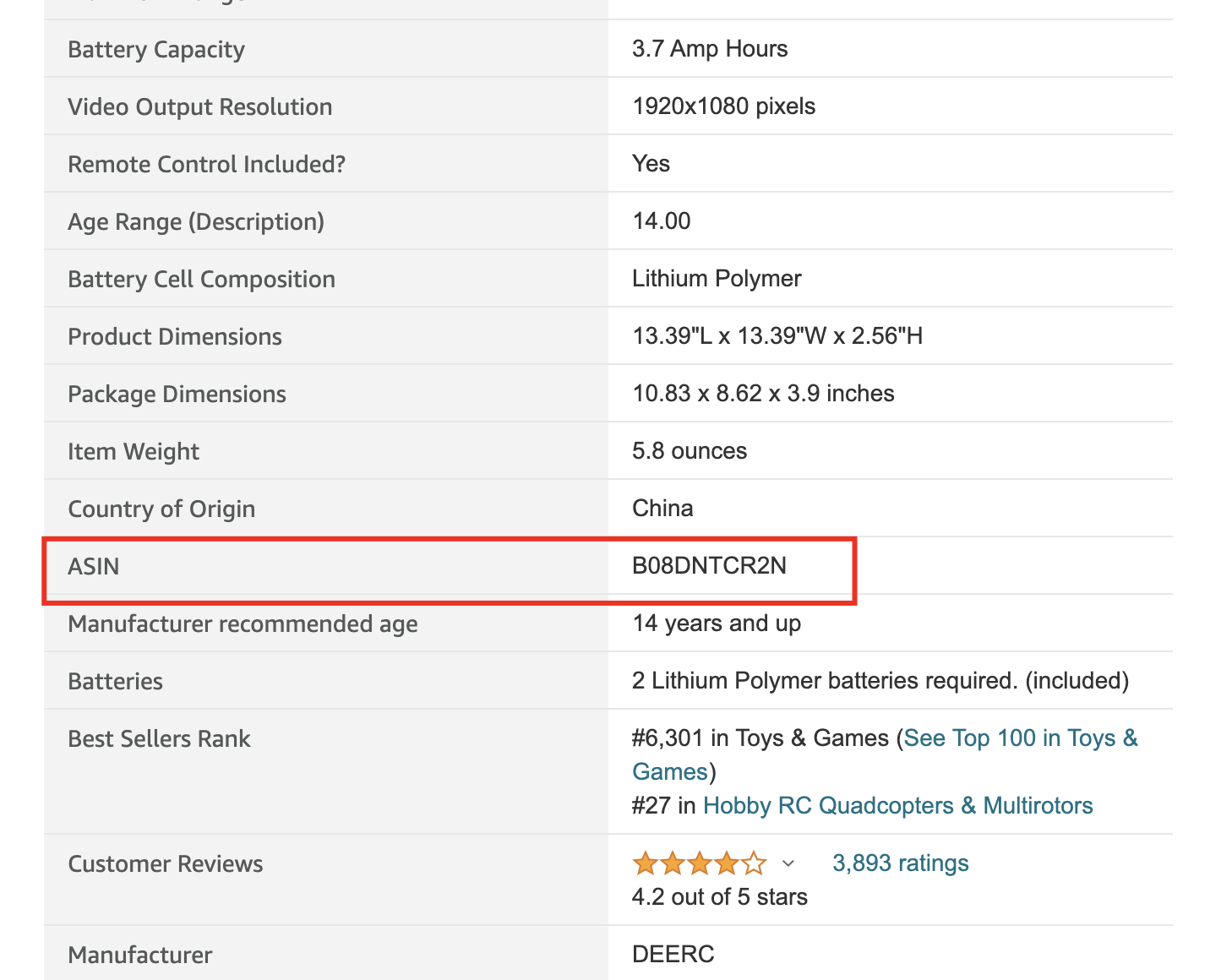
Task: Click the 13.39"L x 13.39"W x 2.56"H value
Action: point(777,335)
